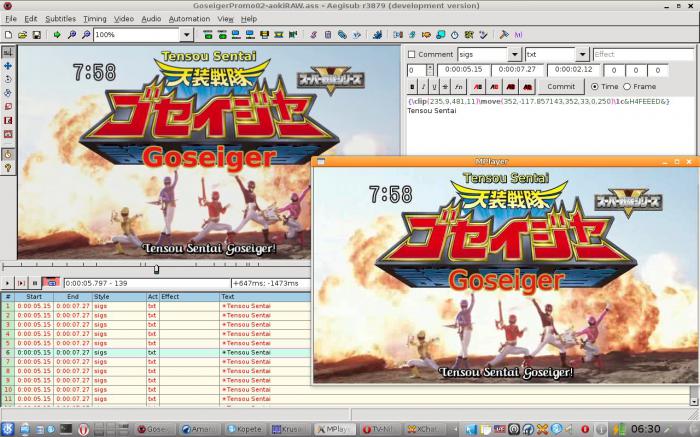Image resolution: width=700 pixels, height=437 pixels.
Task: Click the layer number spinner arrows
Action: pyautogui.click(x=429, y=70)
